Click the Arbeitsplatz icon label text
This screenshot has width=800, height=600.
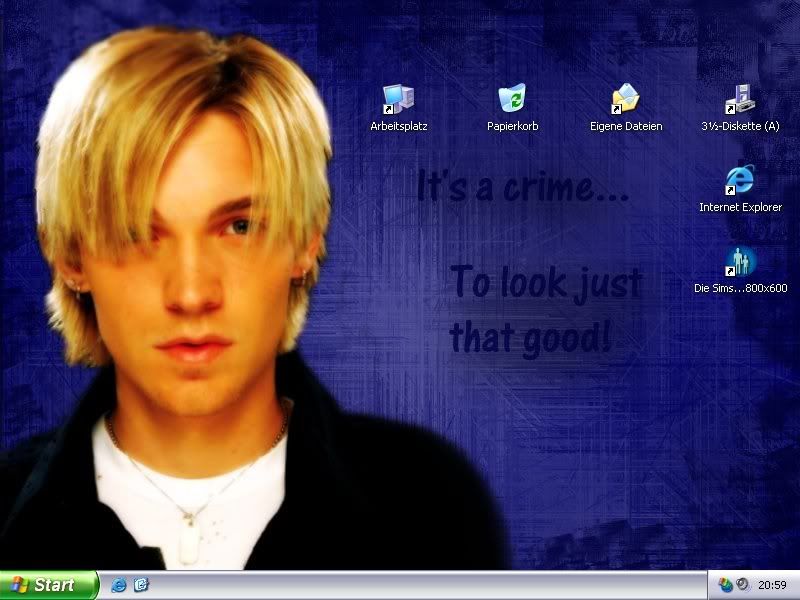398,126
